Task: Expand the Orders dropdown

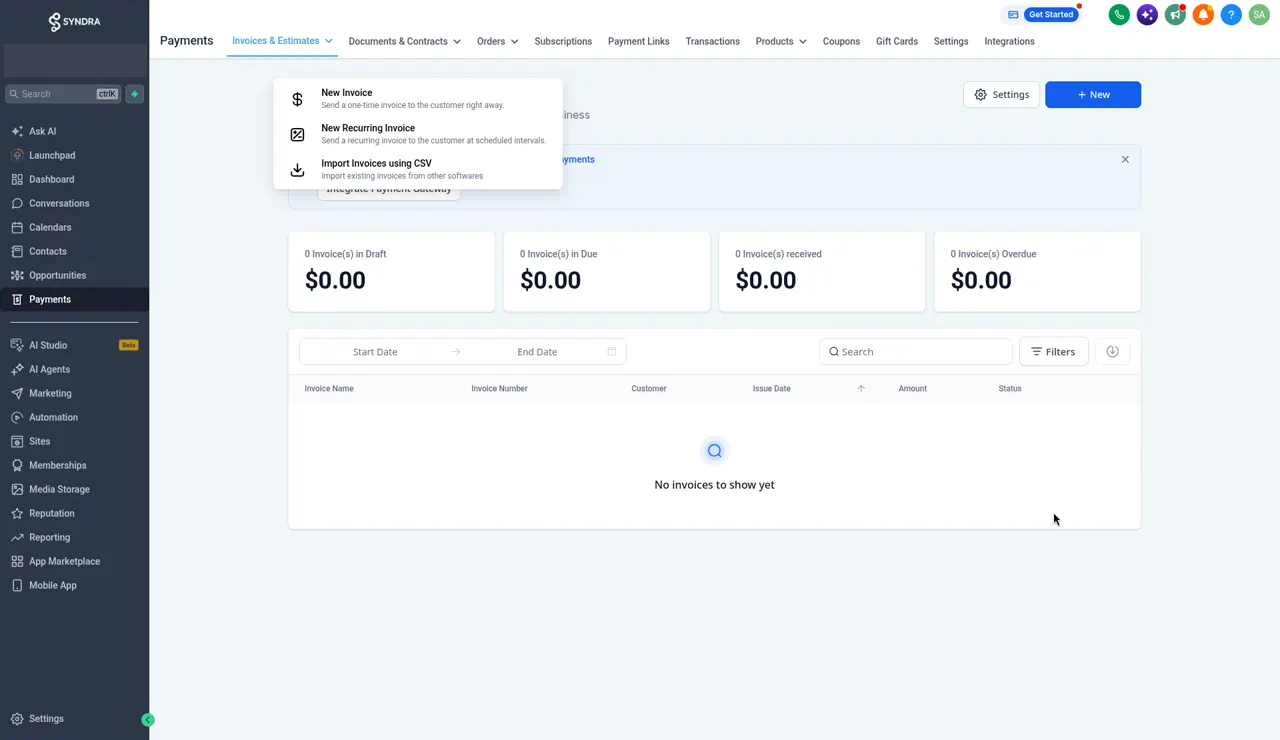Action: [x=497, y=41]
